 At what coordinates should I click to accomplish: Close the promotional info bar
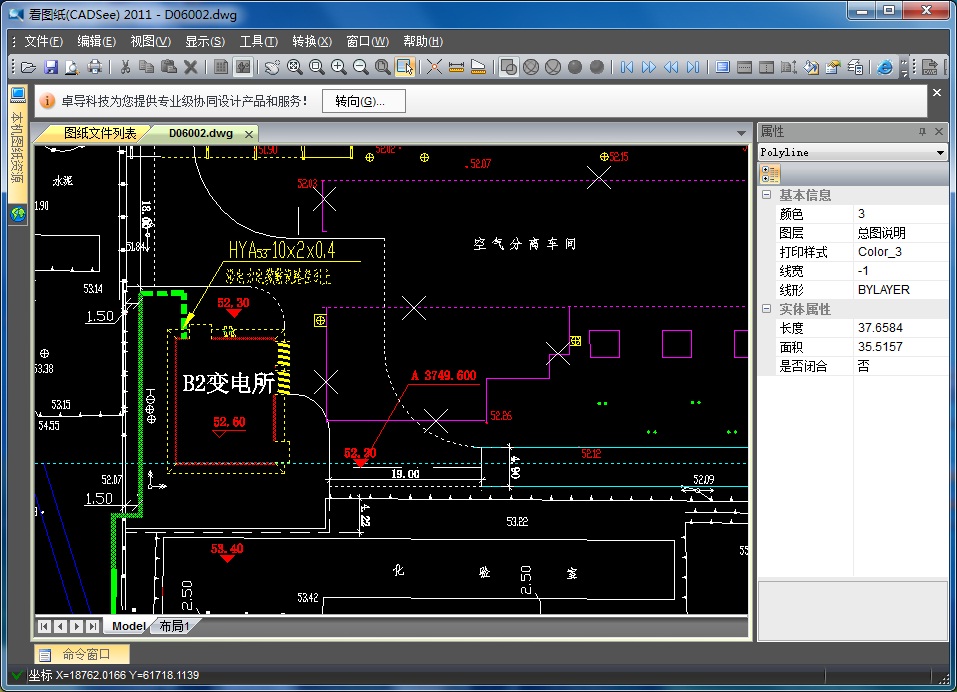(x=937, y=93)
